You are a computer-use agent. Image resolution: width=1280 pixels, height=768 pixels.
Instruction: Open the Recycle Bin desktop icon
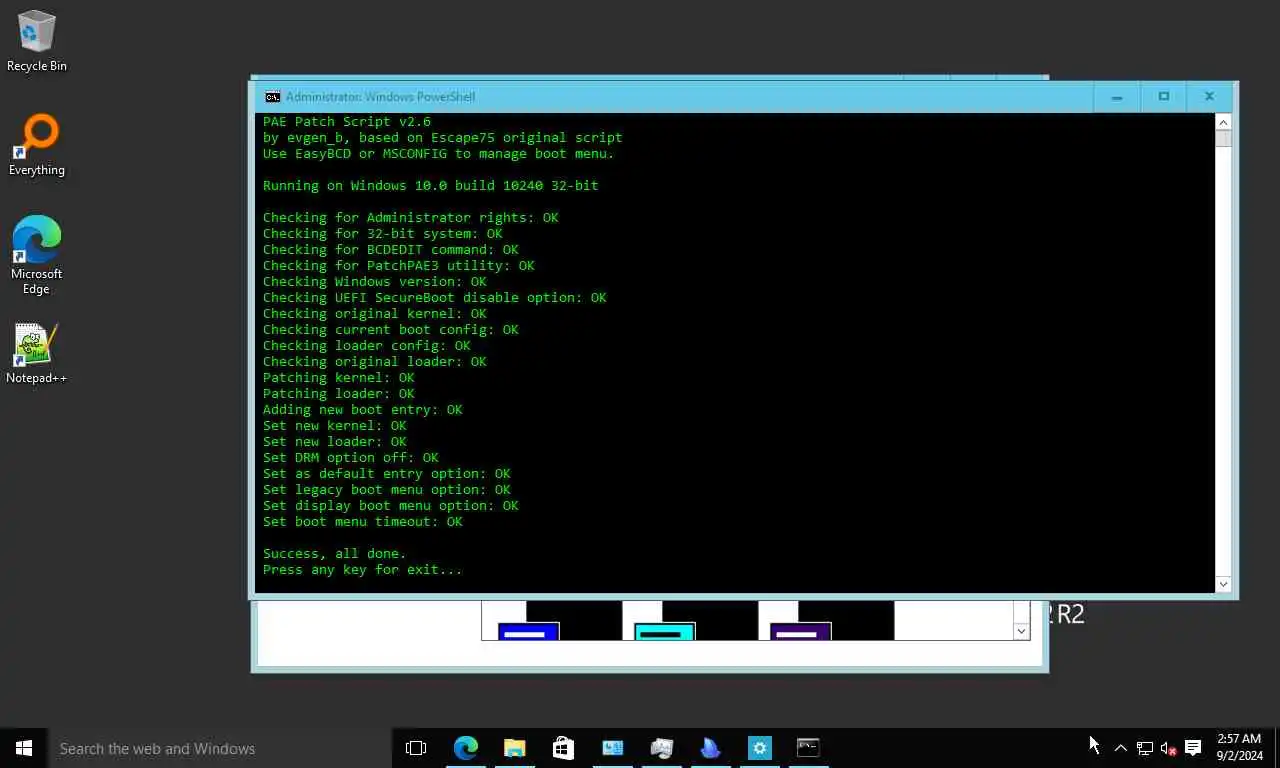(x=37, y=40)
